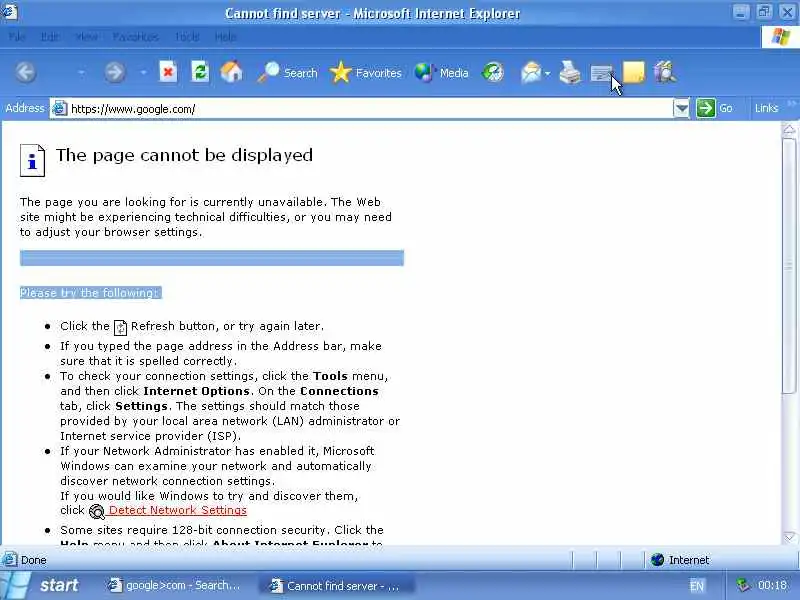800x600 pixels.
Task: Click the Research toolbar icon
Action: (x=665, y=72)
